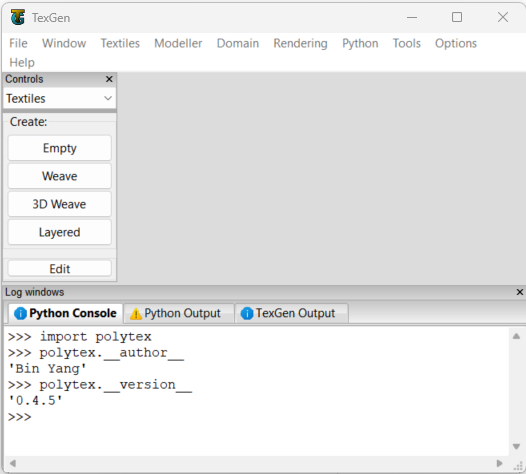Click the Python Output warning icon
This screenshot has width=526, height=474.
[136, 314]
